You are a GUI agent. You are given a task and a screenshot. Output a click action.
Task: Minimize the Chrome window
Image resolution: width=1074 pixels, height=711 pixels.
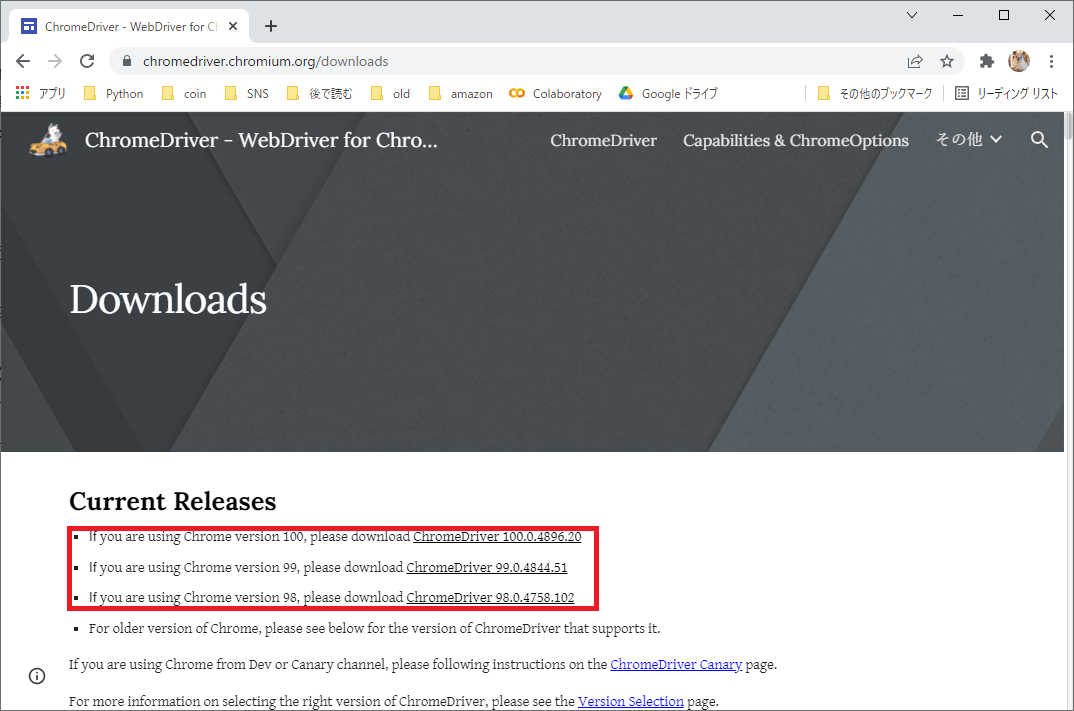[958, 15]
